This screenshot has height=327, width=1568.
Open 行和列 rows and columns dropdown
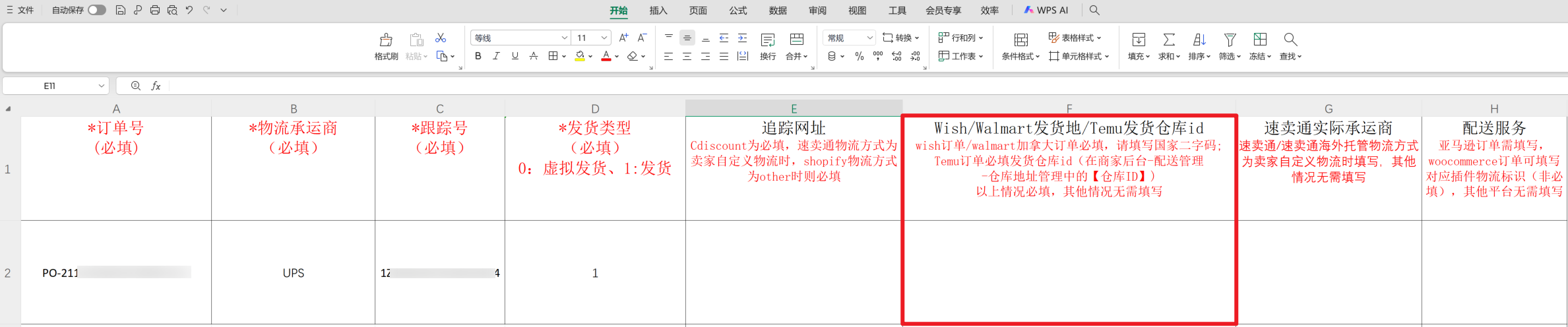pos(960,38)
